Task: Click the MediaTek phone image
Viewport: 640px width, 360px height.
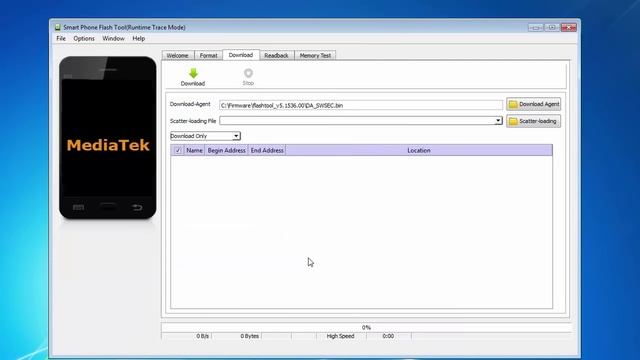Action: (x=108, y=138)
